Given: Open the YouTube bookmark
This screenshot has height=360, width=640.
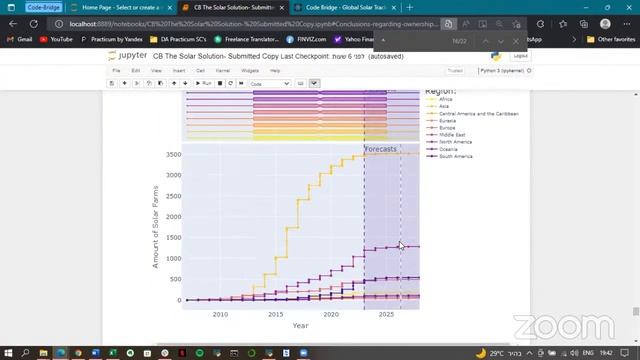Looking at the screenshot, I should pos(56,40).
